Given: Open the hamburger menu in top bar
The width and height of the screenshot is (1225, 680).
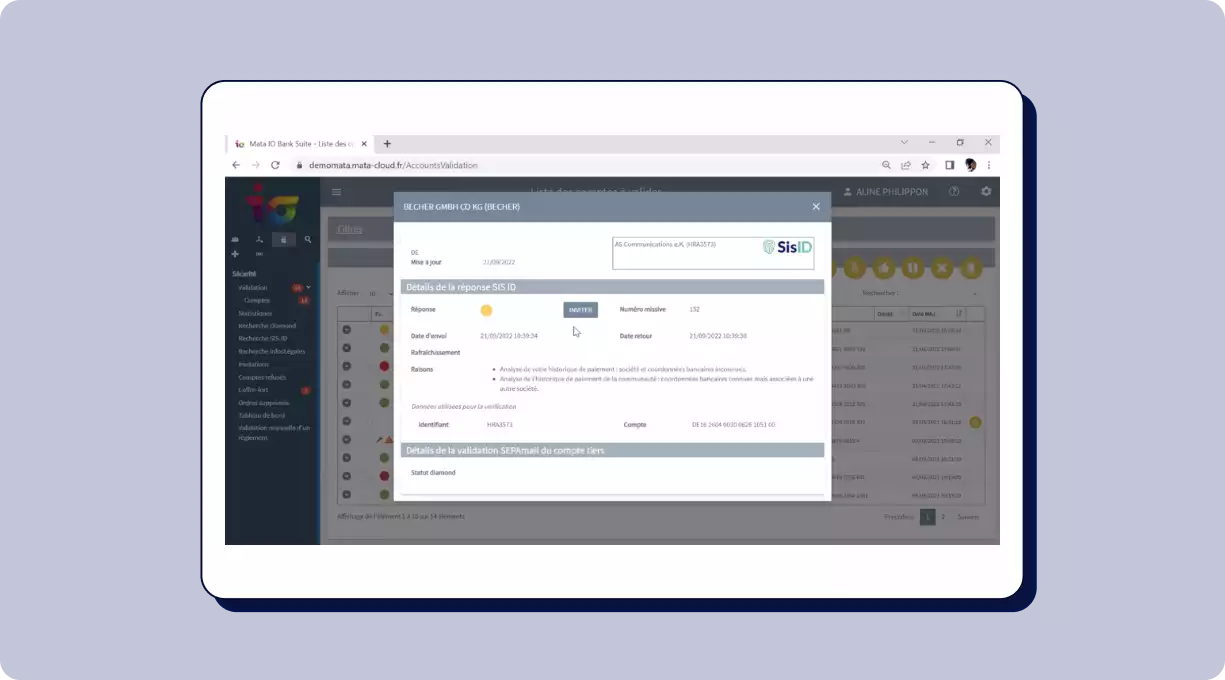Looking at the screenshot, I should click(x=336, y=192).
